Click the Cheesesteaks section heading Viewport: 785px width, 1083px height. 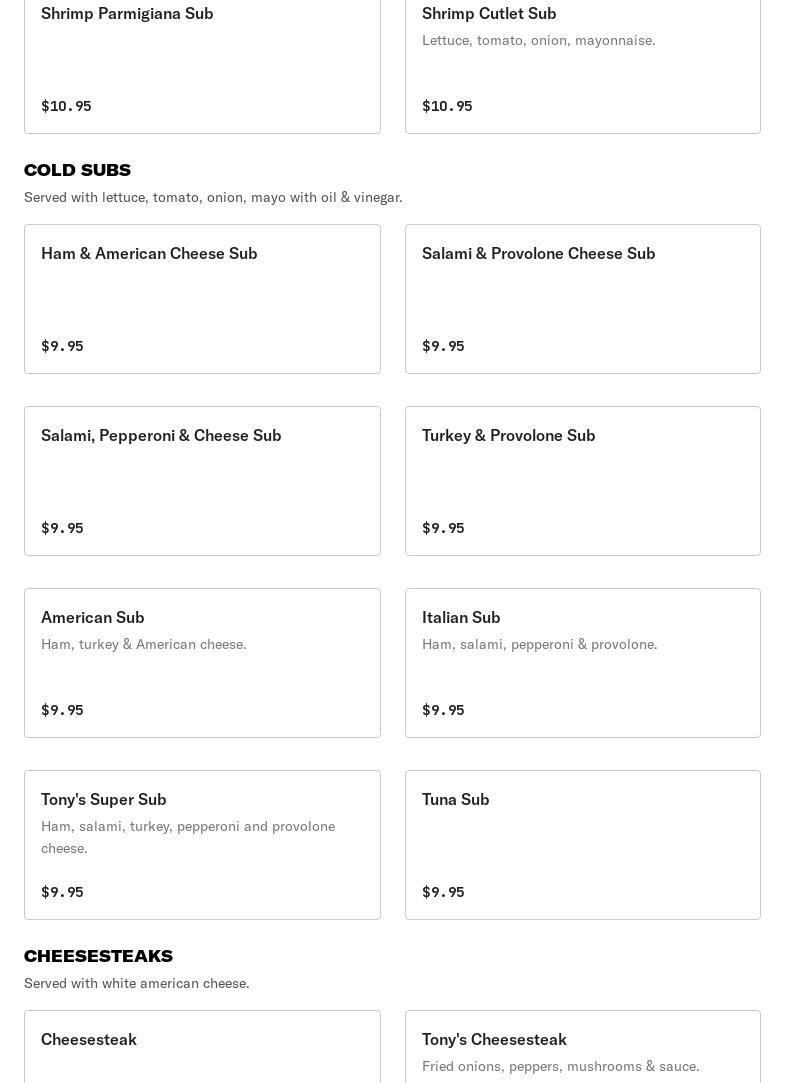point(98,956)
